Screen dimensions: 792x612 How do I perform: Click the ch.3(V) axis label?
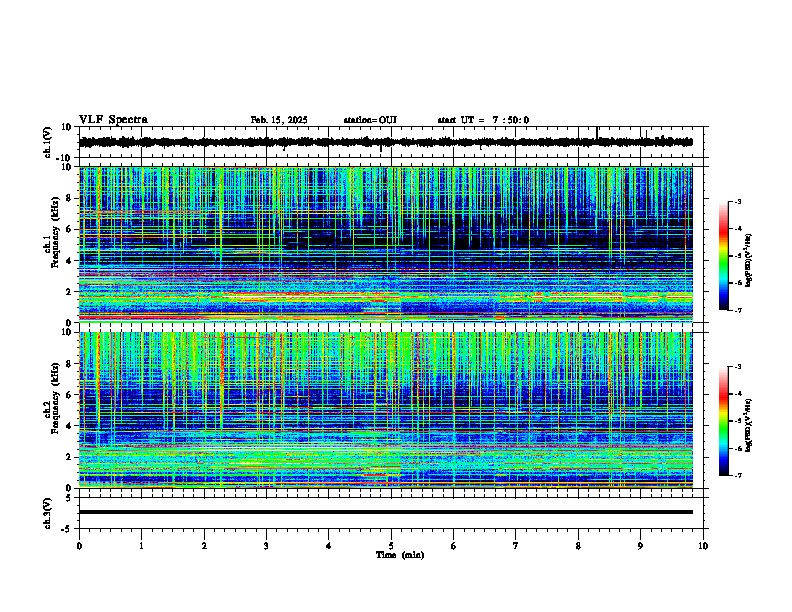pyautogui.click(x=48, y=514)
